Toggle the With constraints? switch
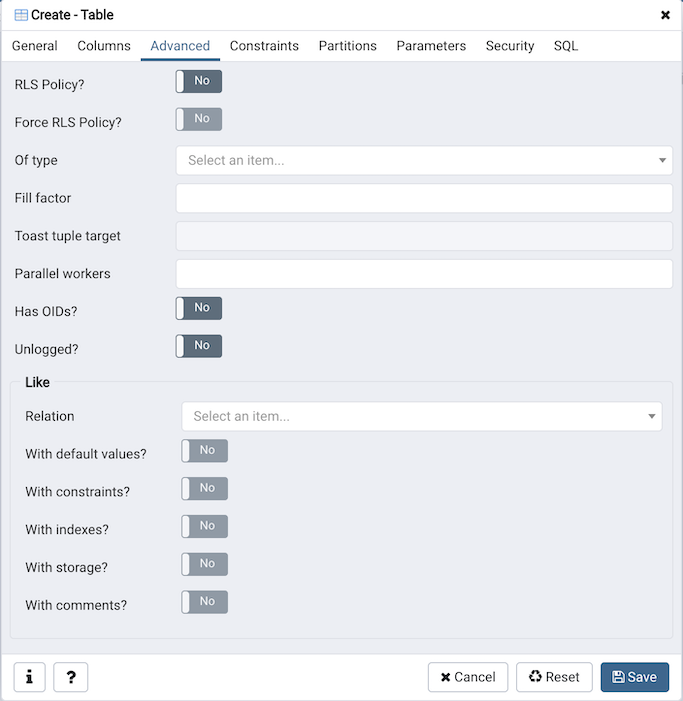 coord(204,488)
